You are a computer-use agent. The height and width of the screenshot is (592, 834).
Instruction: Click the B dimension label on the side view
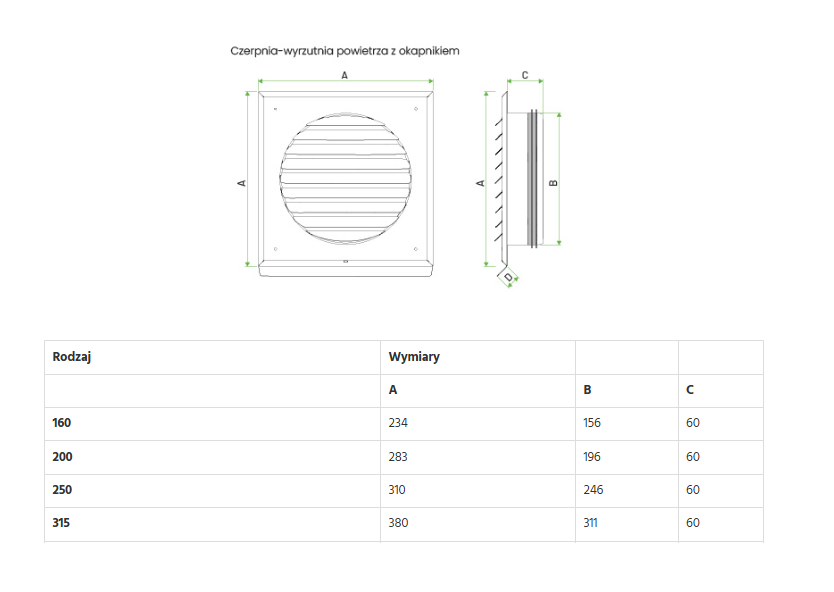point(553,182)
